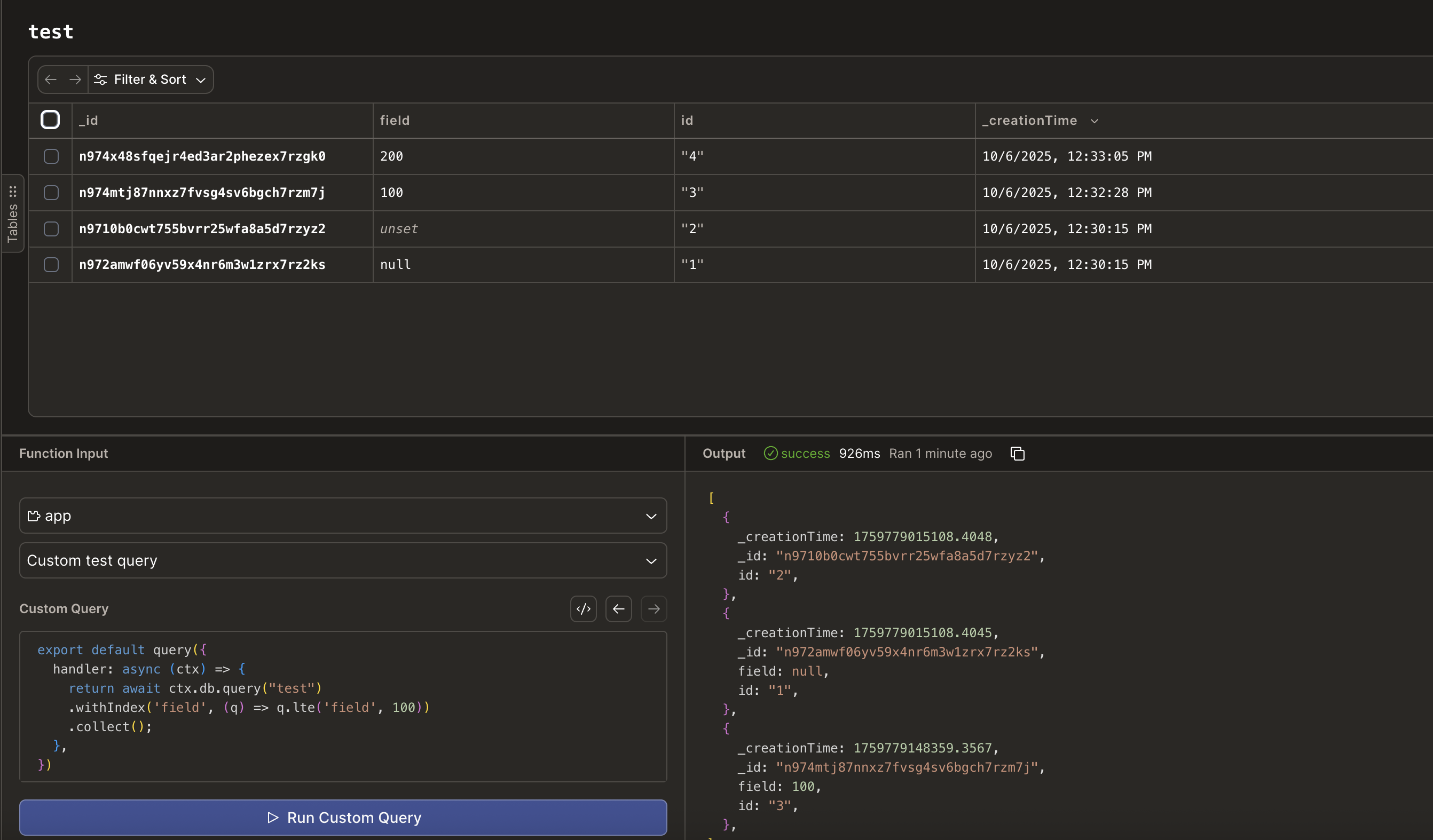Click the previous page arrow in table toolbar

pyautogui.click(x=51, y=80)
